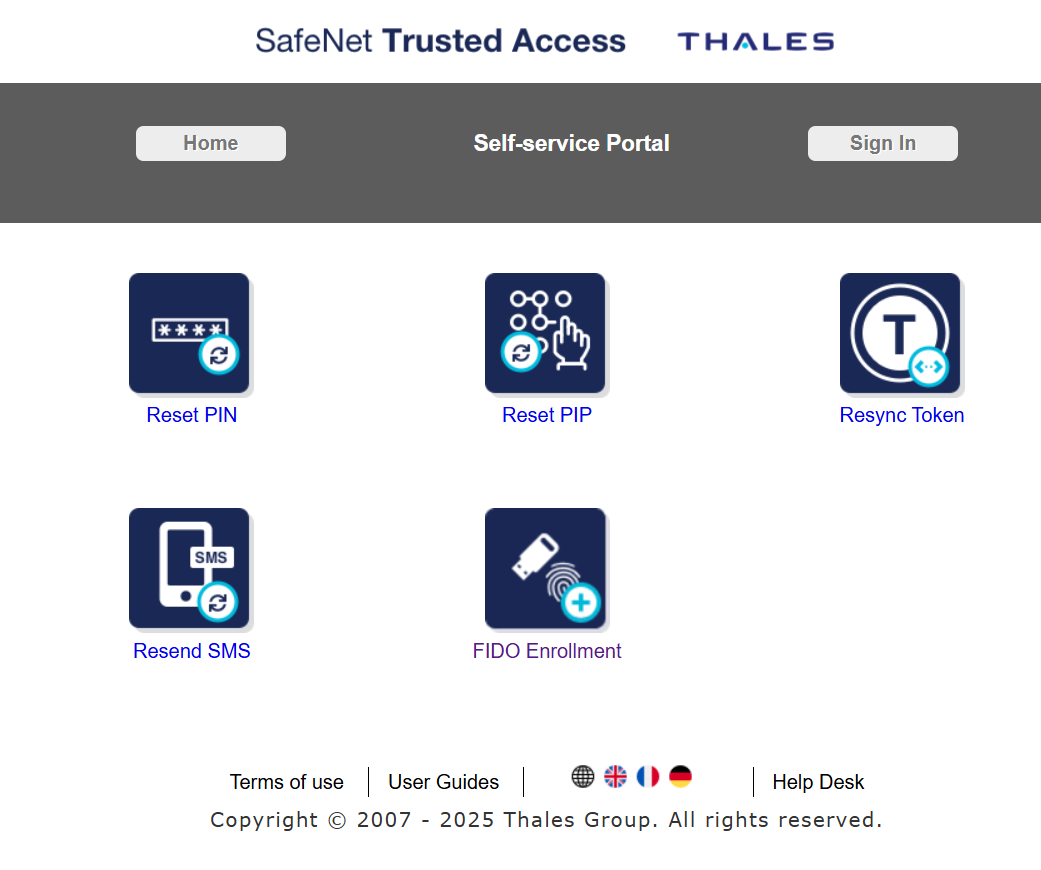Switch language with the UK flag

point(615,776)
